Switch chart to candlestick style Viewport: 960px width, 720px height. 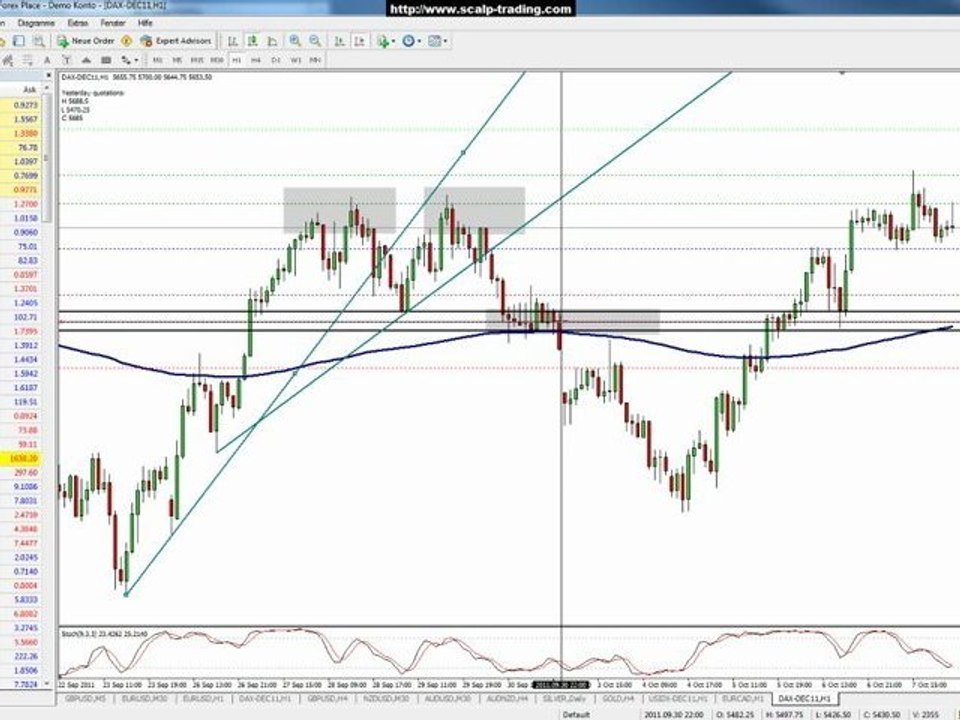[x=252, y=41]
